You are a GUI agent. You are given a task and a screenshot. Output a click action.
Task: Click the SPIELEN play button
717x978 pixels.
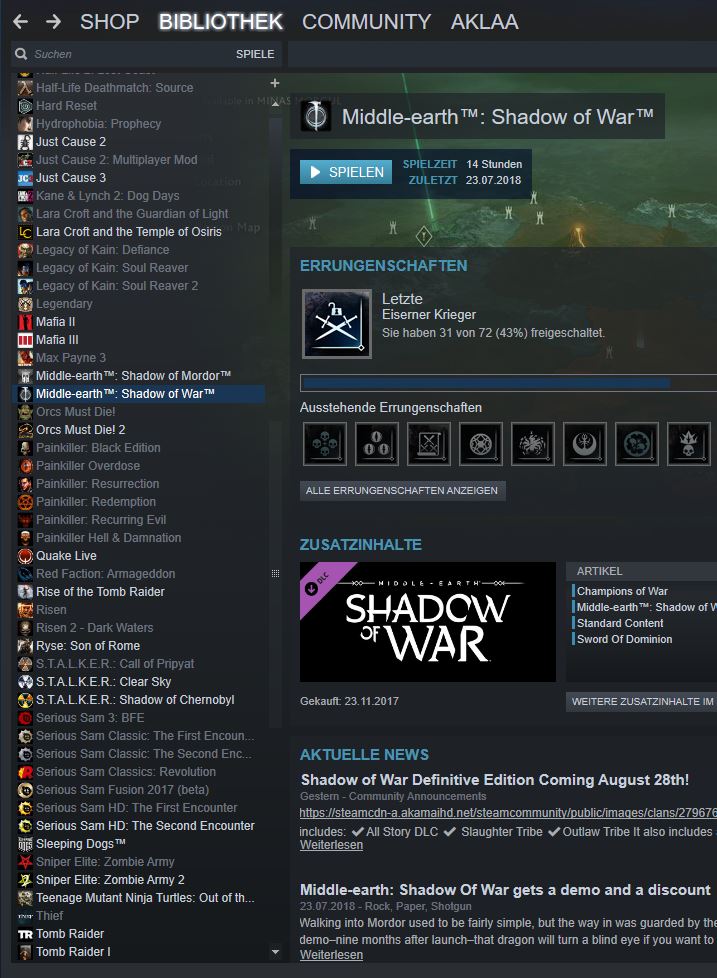pyautogui.click(x=346, y=172)
